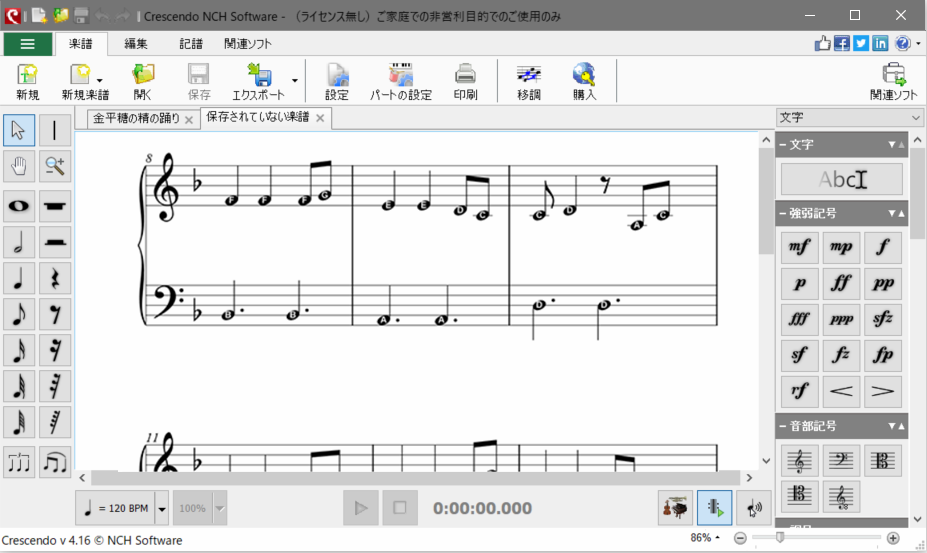Click 購入 purchase button

[584, 82]
